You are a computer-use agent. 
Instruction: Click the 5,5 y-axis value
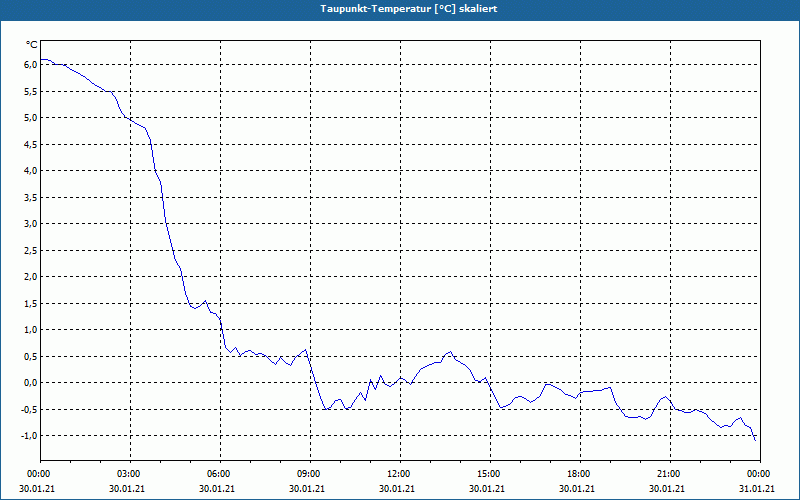[30, 91]
